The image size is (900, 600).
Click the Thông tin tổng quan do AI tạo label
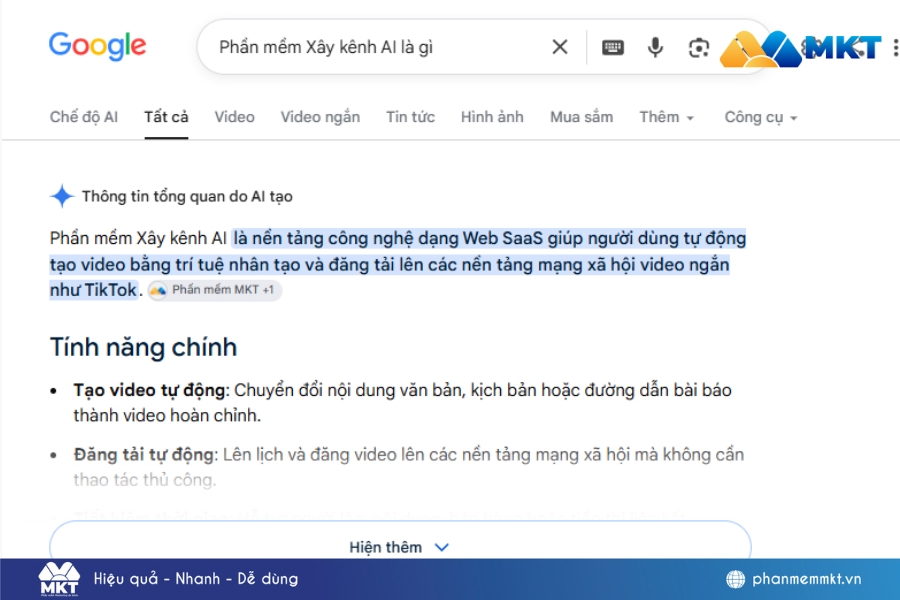click(187, 196)
